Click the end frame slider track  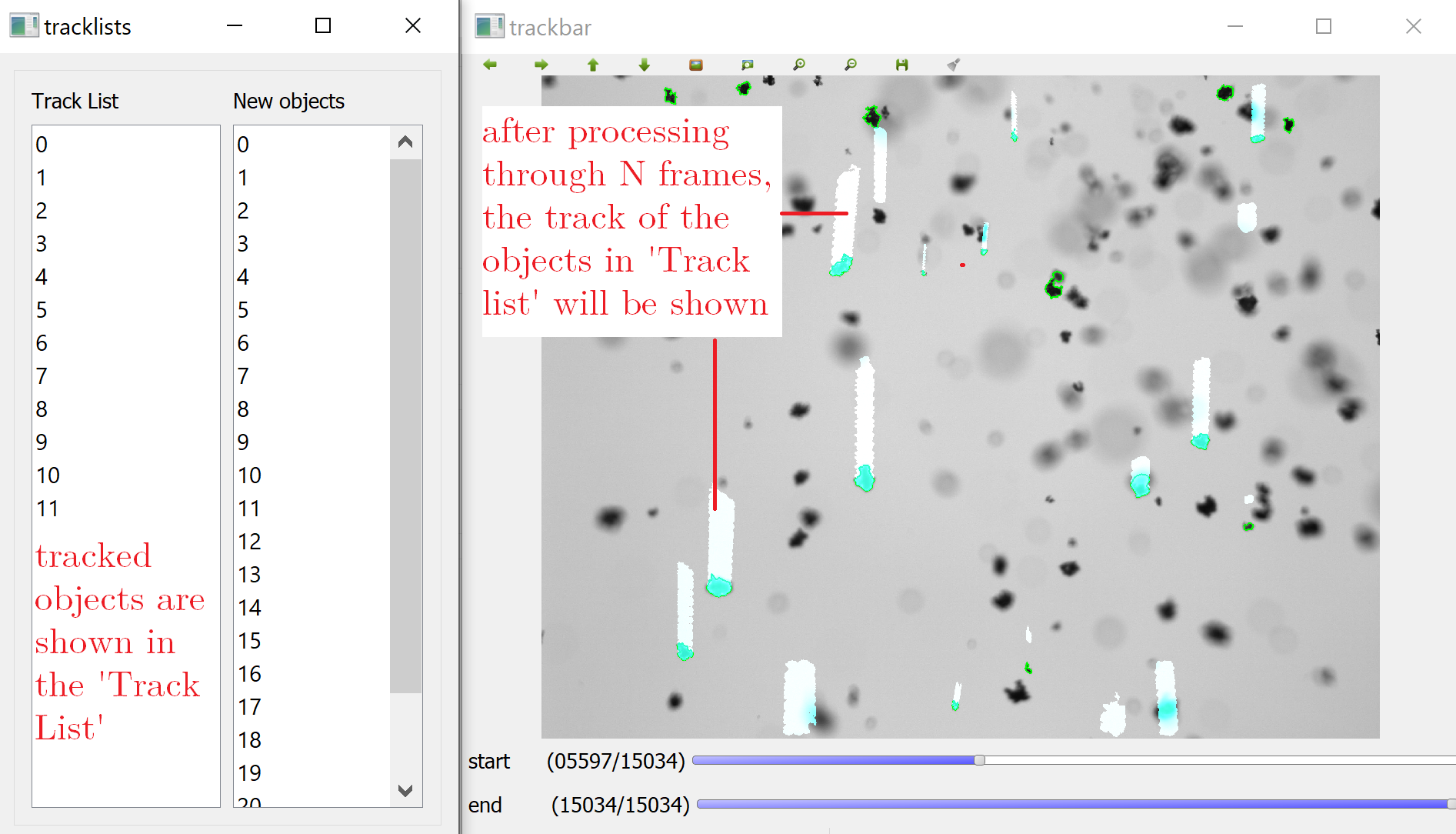point(1075,804)
